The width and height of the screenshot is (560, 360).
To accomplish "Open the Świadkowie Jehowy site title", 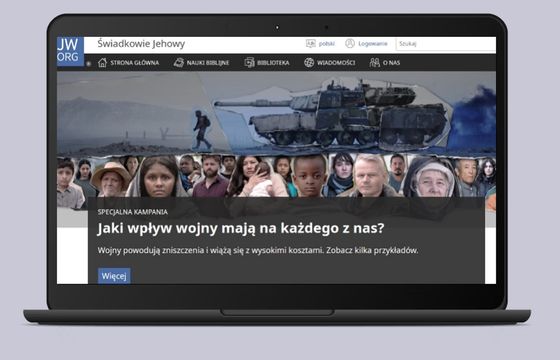I will click(x=141, y=44).
